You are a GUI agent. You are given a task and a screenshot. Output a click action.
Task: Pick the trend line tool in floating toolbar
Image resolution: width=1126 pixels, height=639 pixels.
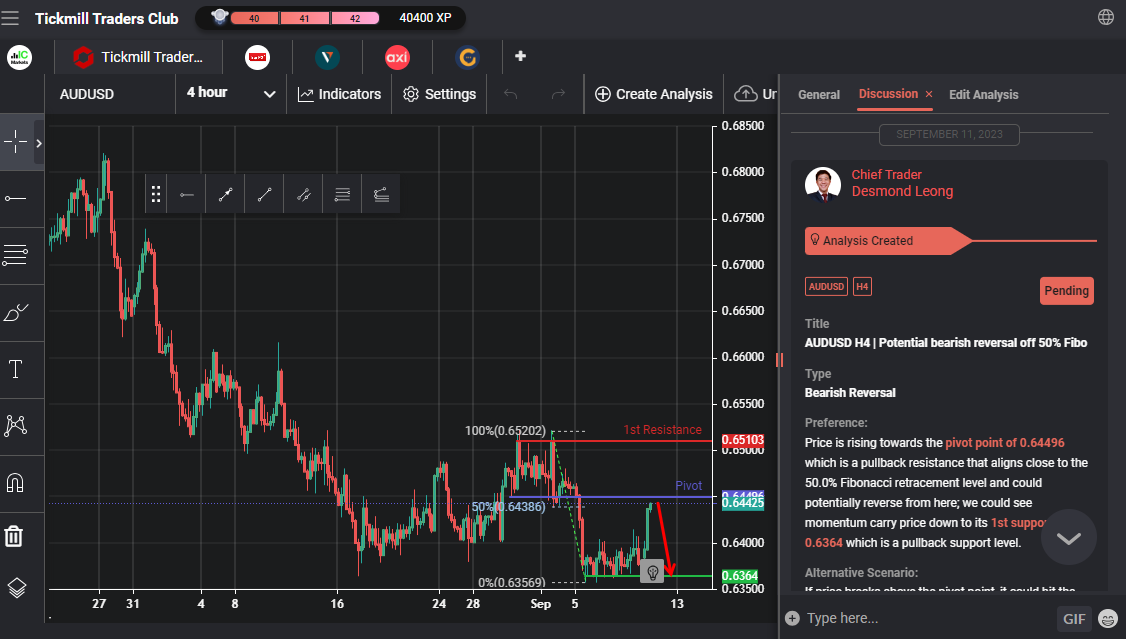pos(264,194)
